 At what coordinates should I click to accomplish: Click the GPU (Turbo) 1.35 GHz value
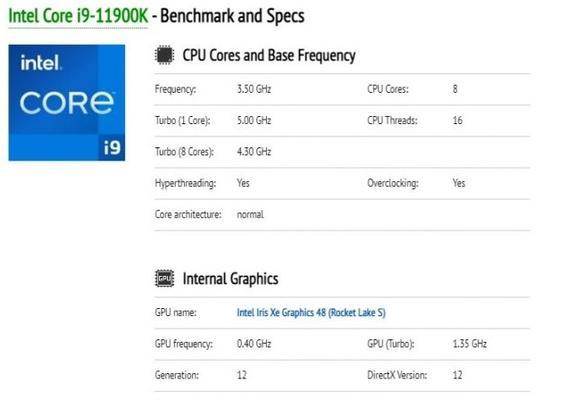click(x=469, y=344)
